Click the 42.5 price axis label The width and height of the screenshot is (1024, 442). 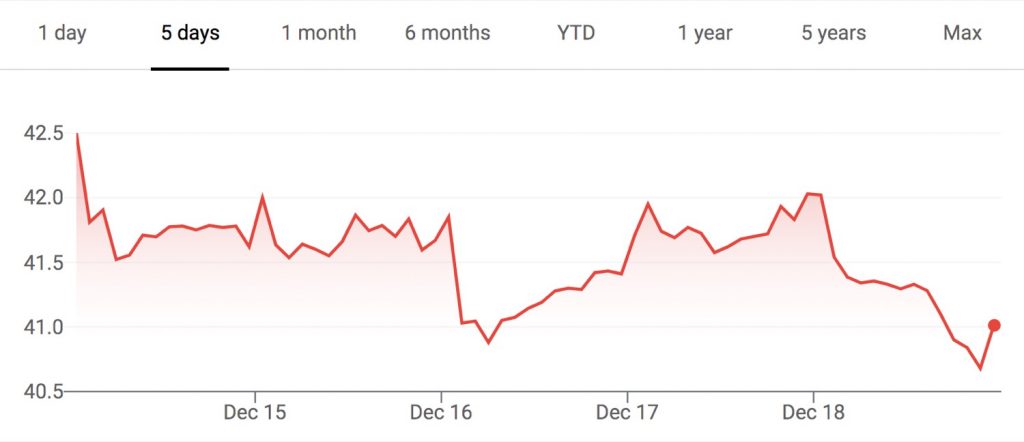click(43, 134)
